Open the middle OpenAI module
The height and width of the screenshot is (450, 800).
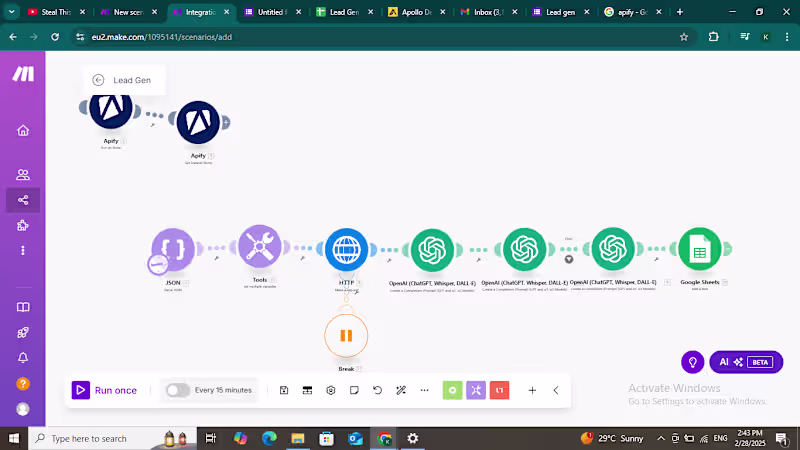[x=524, y=249]
